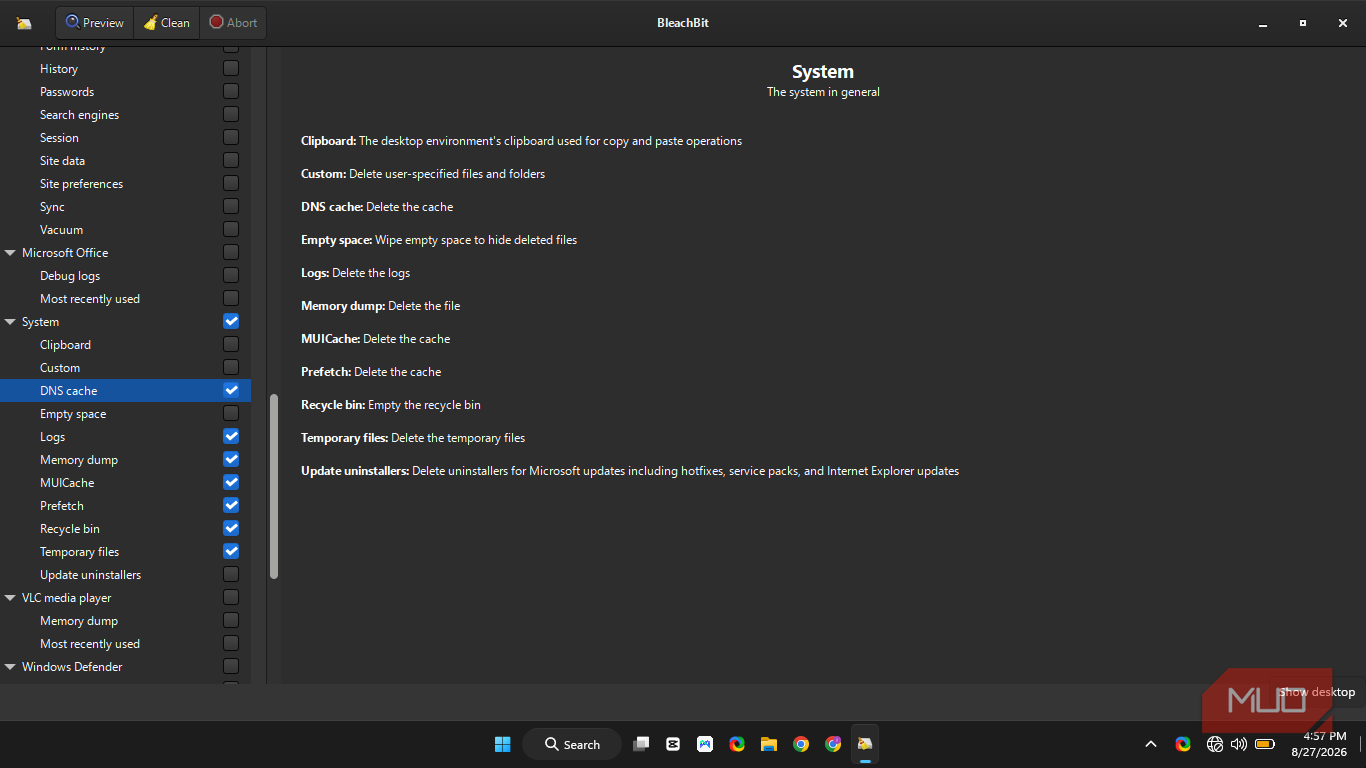Open the BleachBit application menu icon

point(24,23)
